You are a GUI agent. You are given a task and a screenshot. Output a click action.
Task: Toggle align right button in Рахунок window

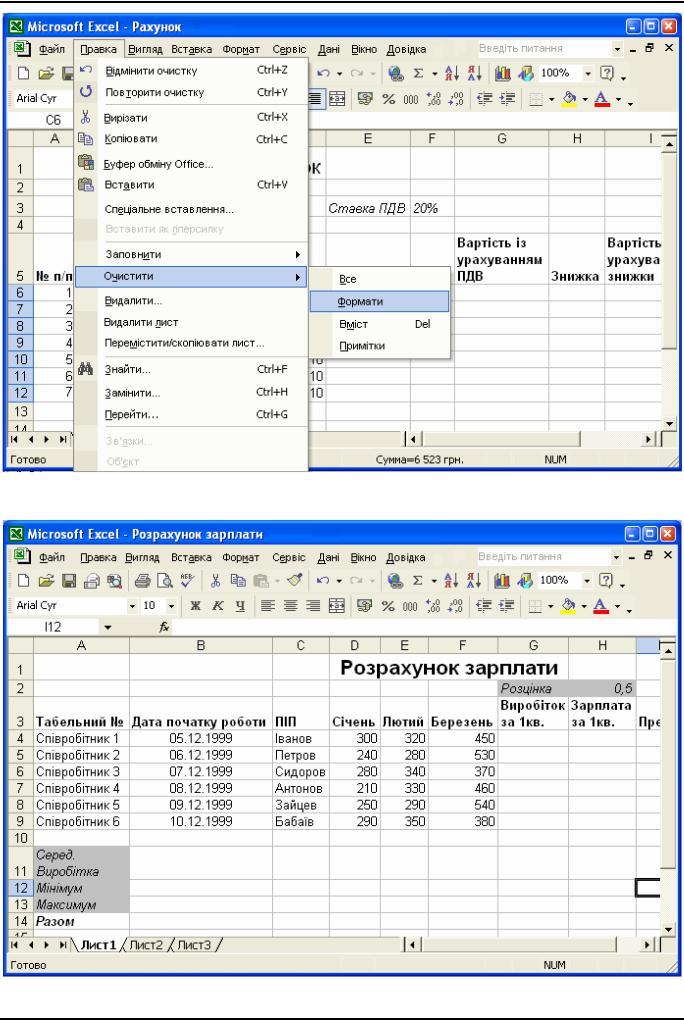(315, 99)
